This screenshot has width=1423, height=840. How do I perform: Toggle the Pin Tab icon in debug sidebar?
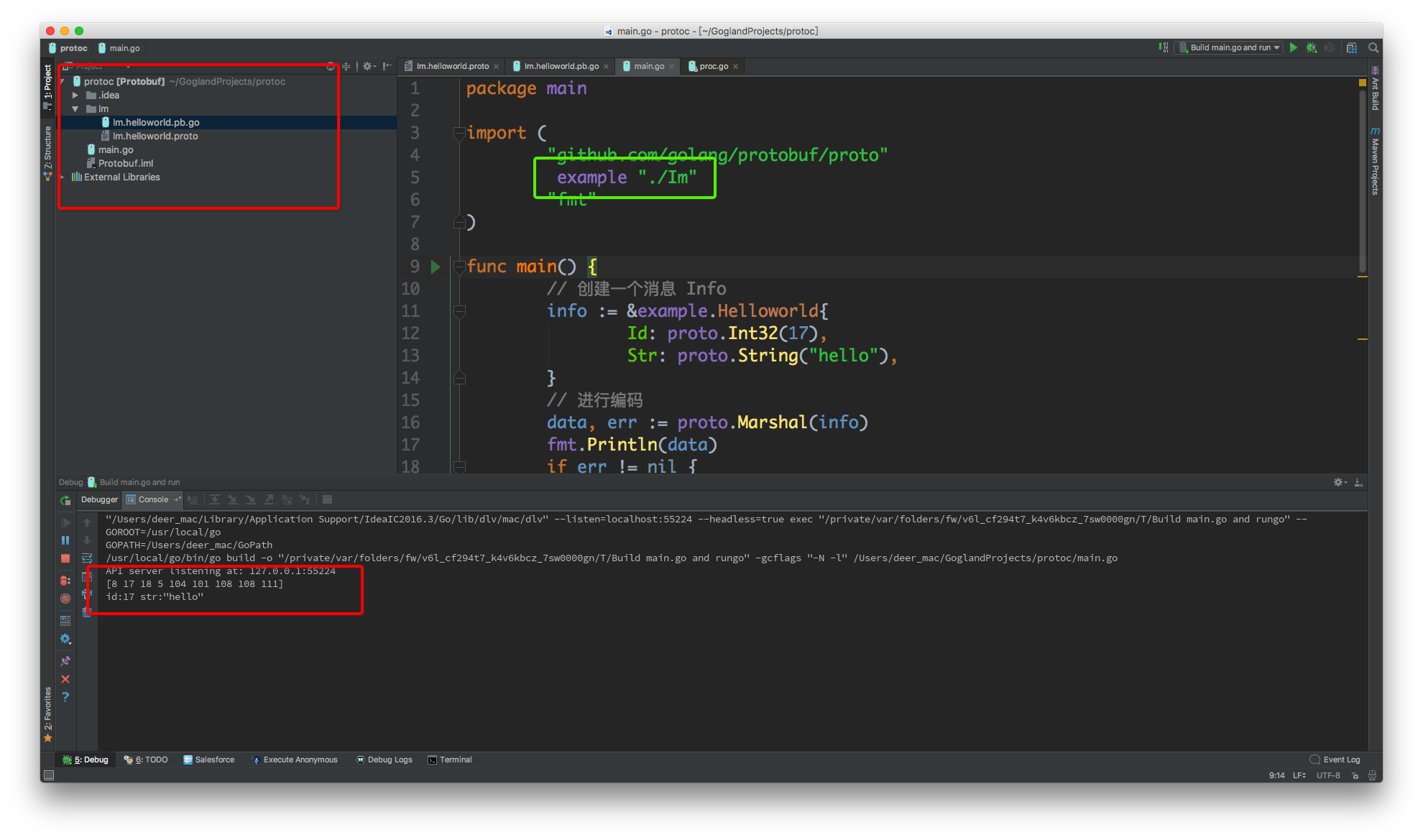[x=65, y=661]
